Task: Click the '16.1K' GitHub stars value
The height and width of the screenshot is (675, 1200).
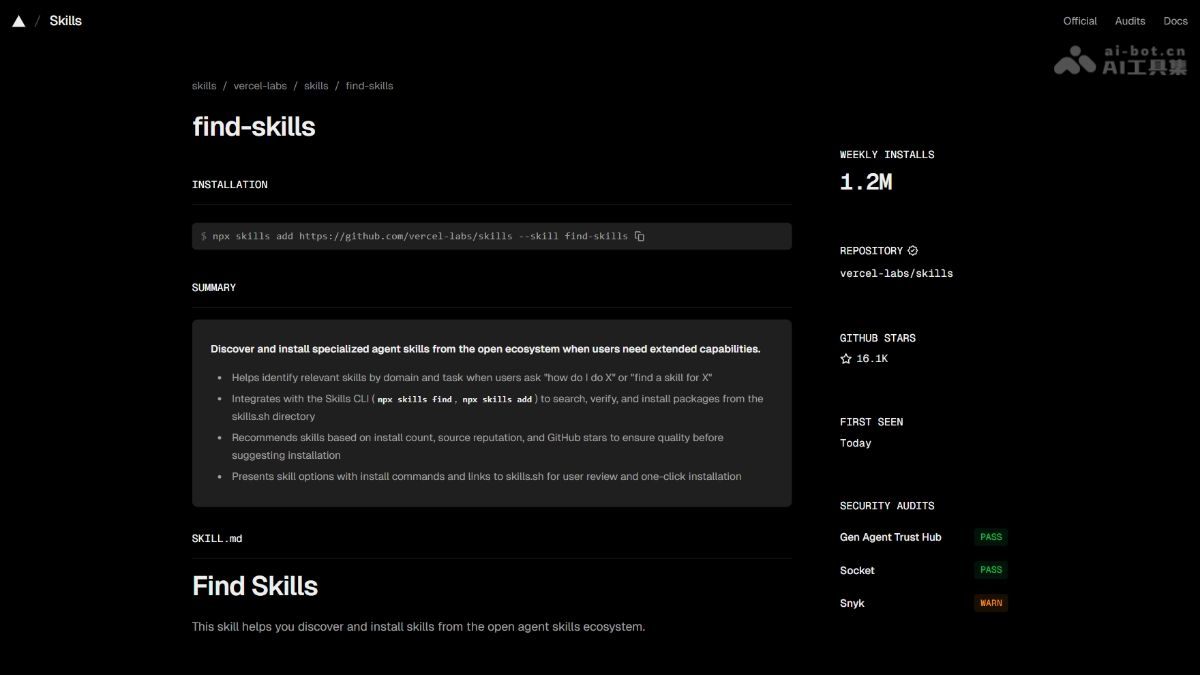Action: 872,359
